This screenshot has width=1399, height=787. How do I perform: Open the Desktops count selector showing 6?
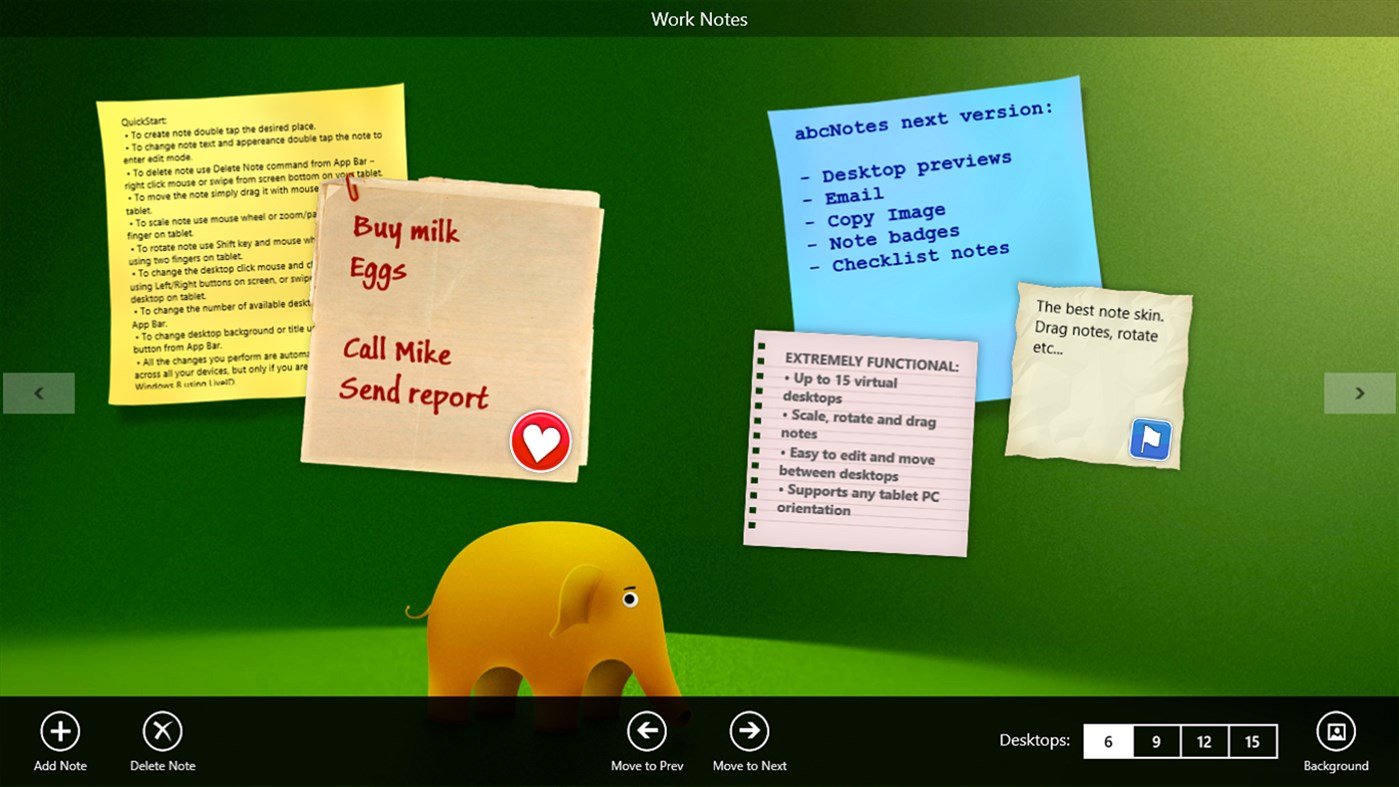(x=1107, y=741)
